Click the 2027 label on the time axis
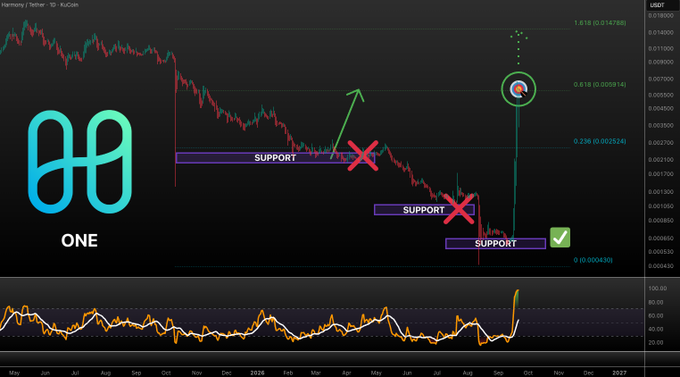 tap(619, 373)
